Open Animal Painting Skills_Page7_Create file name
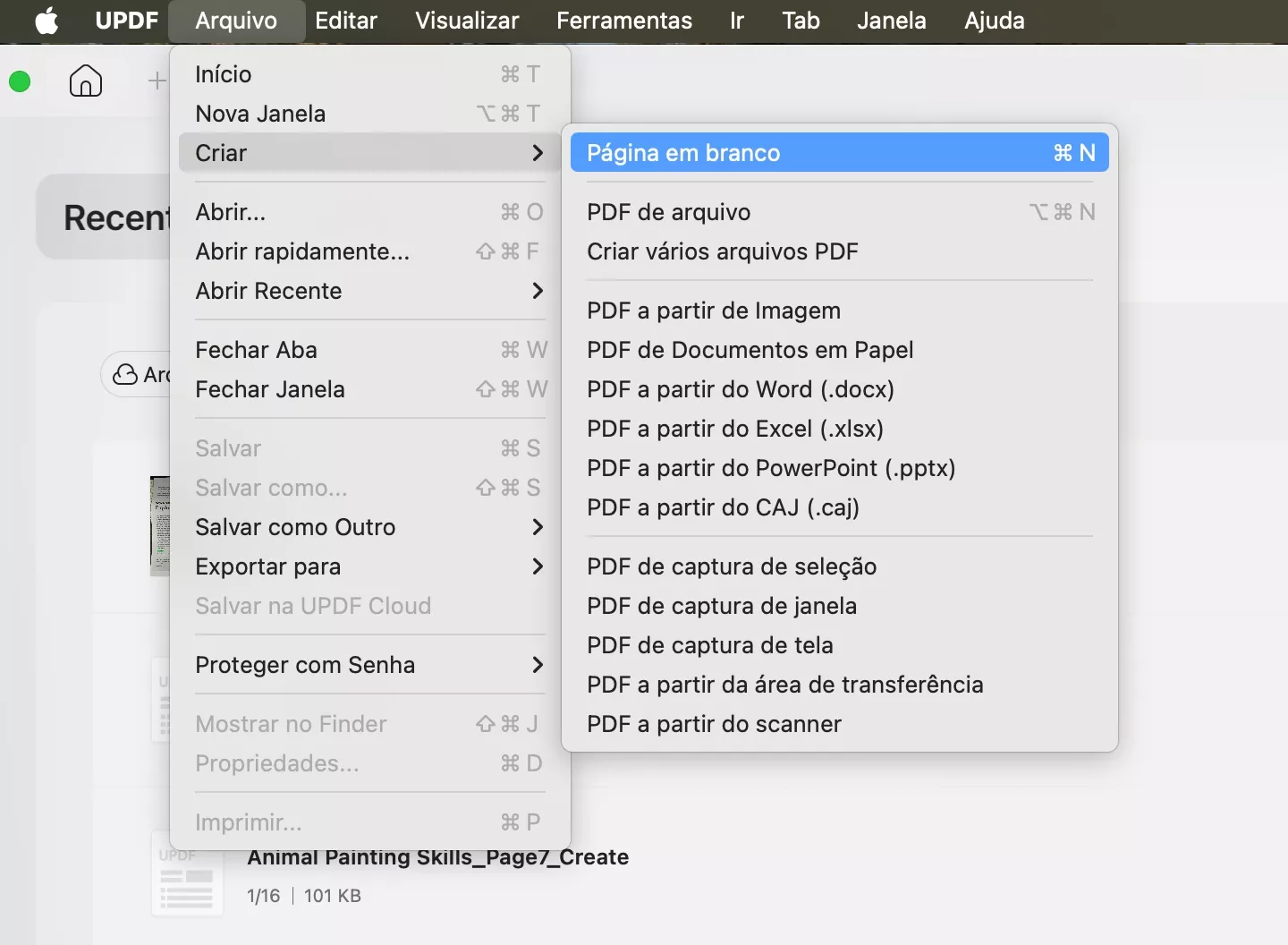This screenshot has width=1288, height=945. [438, 857]
